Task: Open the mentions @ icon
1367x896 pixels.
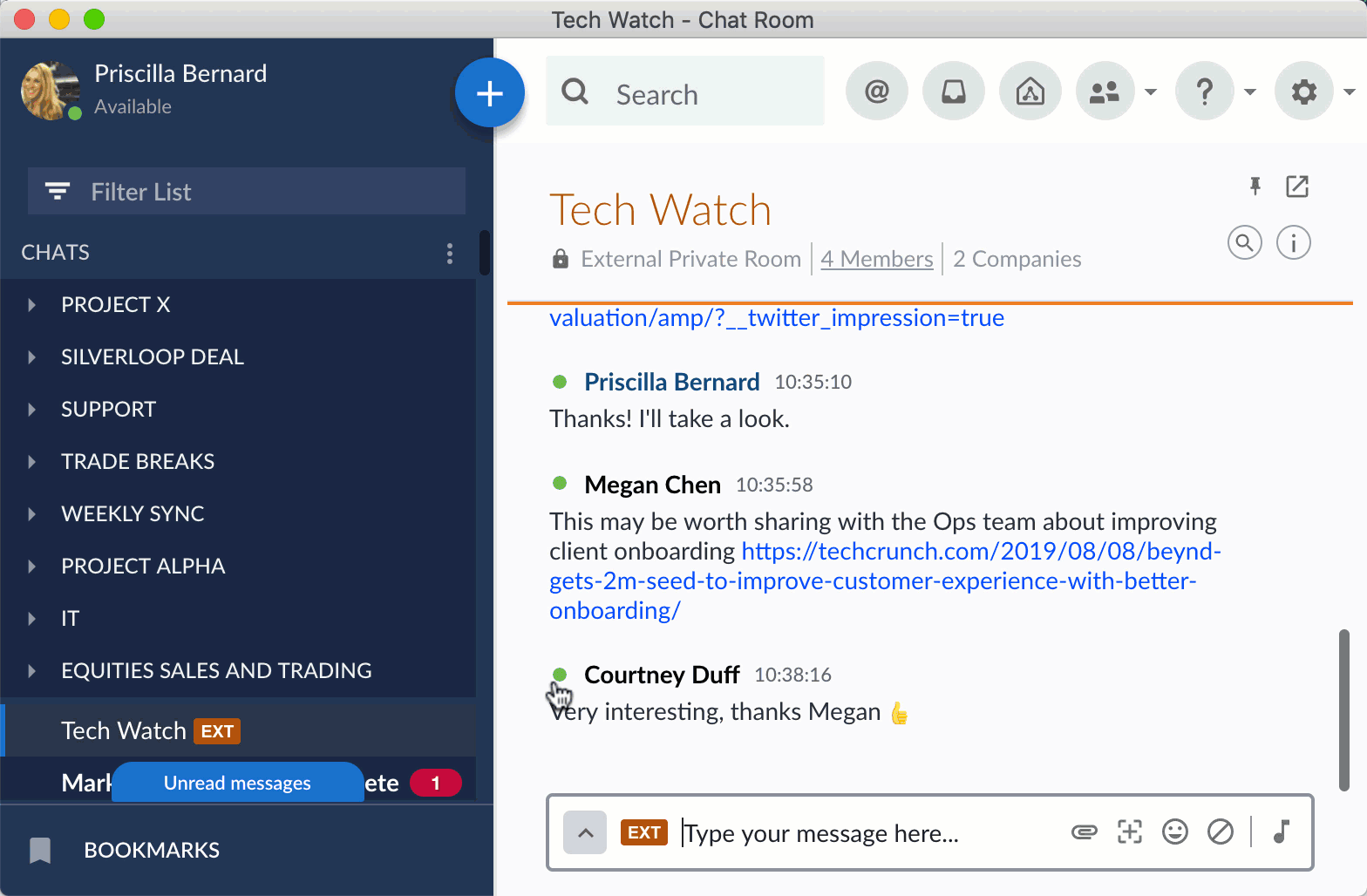Action: pyautogui.click(x=876, y=92)
